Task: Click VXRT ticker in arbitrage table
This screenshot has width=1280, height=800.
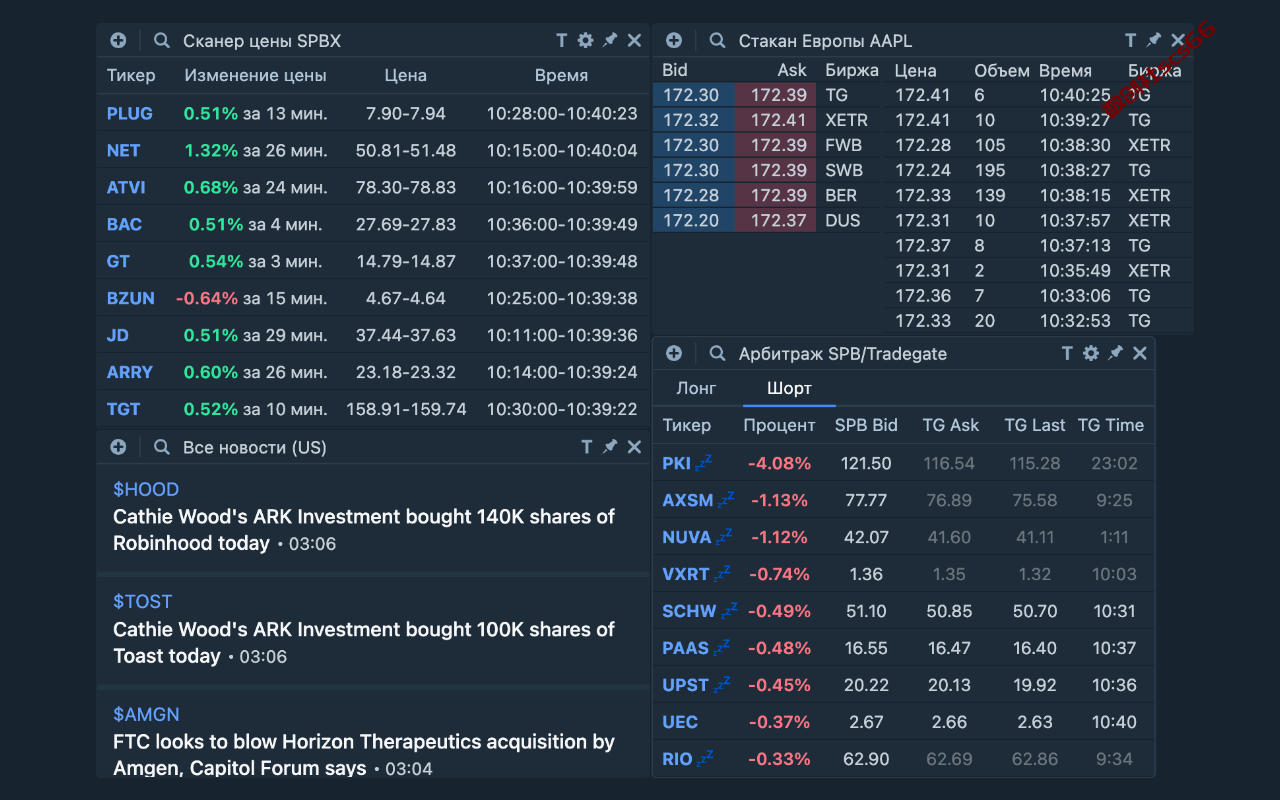Action: tap(686, 573)
